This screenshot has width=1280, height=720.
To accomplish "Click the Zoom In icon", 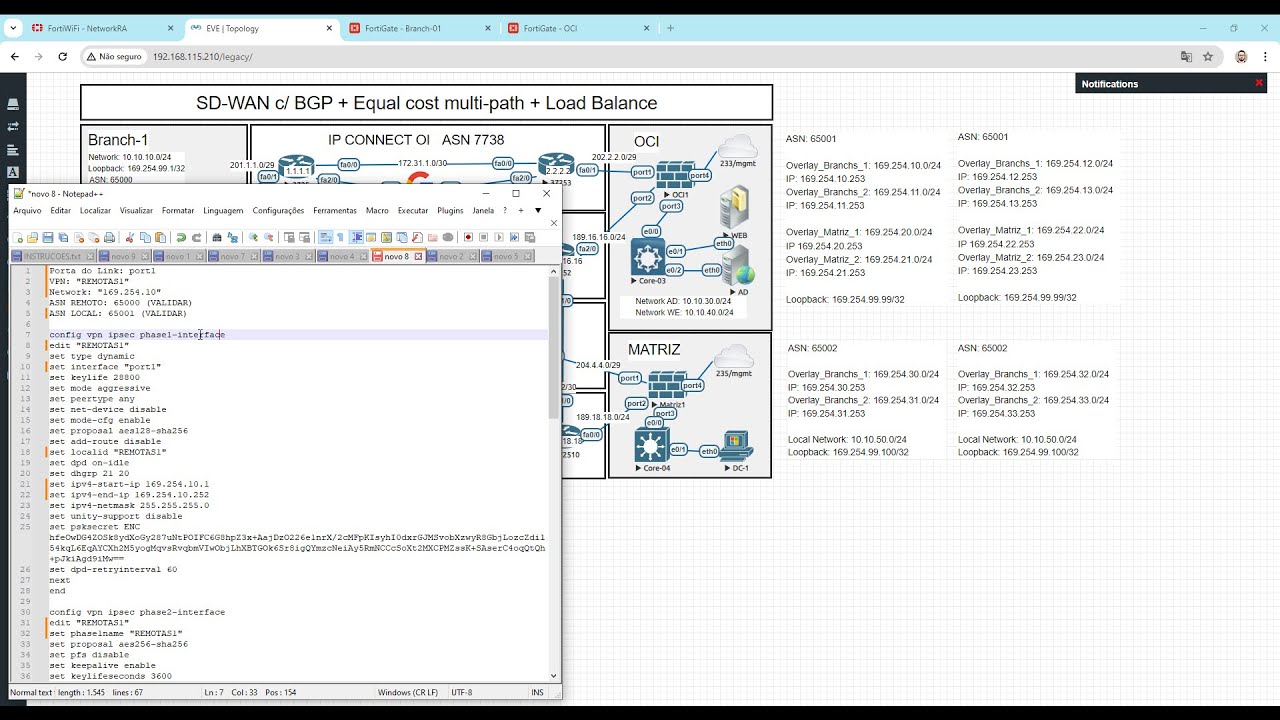I will [x=253, y=238].
